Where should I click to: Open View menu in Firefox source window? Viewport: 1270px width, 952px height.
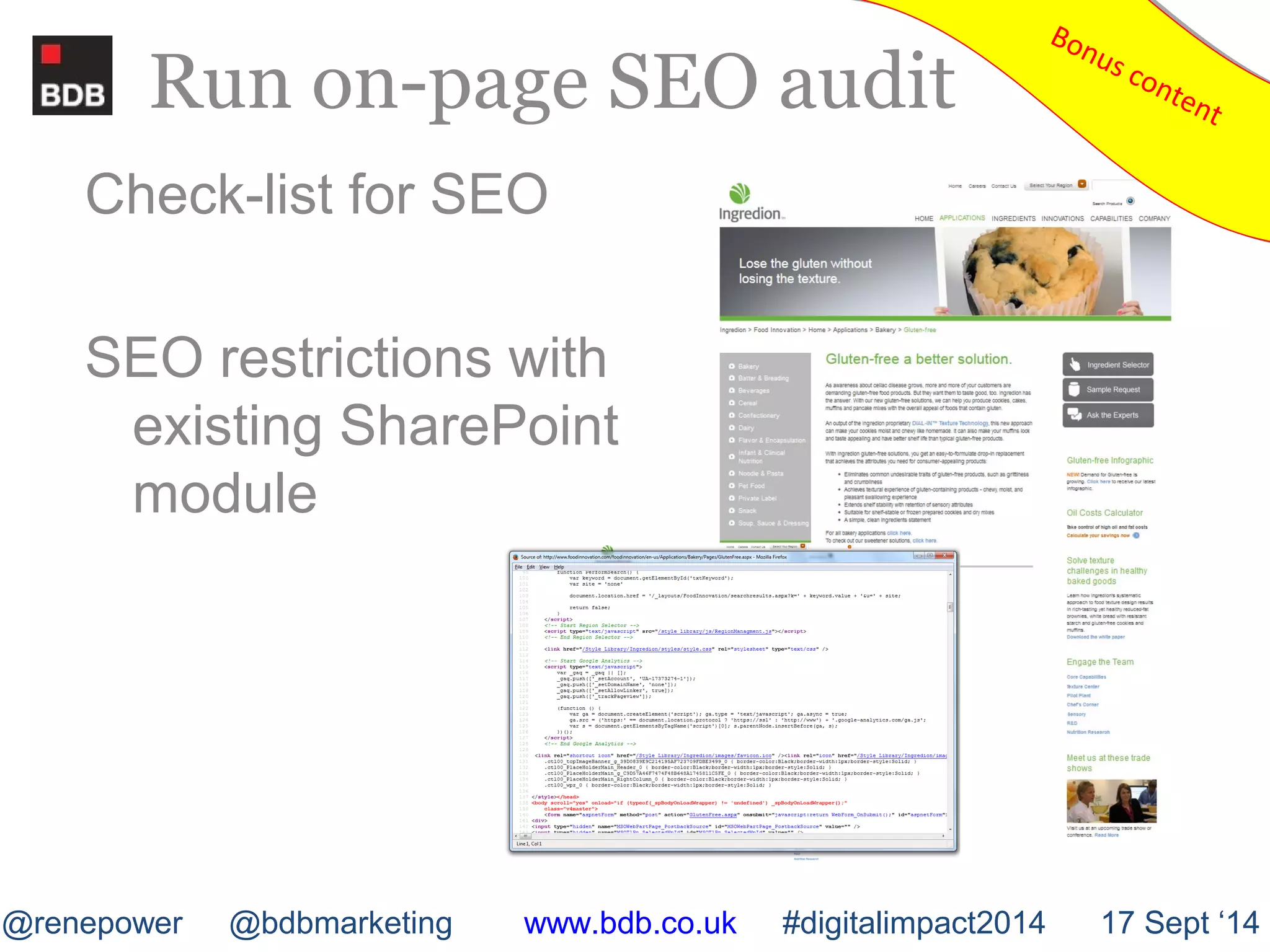[544, 567]
